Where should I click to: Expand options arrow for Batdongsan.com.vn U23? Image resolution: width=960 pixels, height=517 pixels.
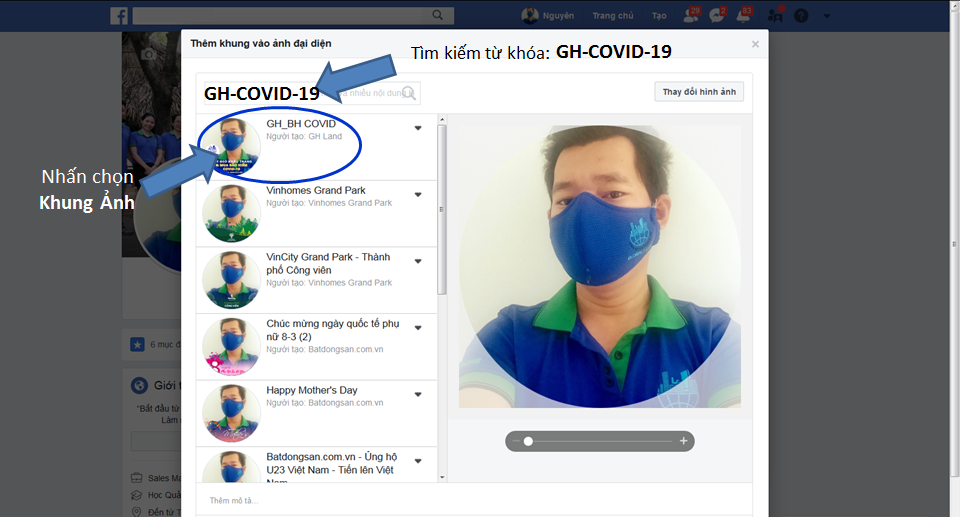click(x=418, y=461)
